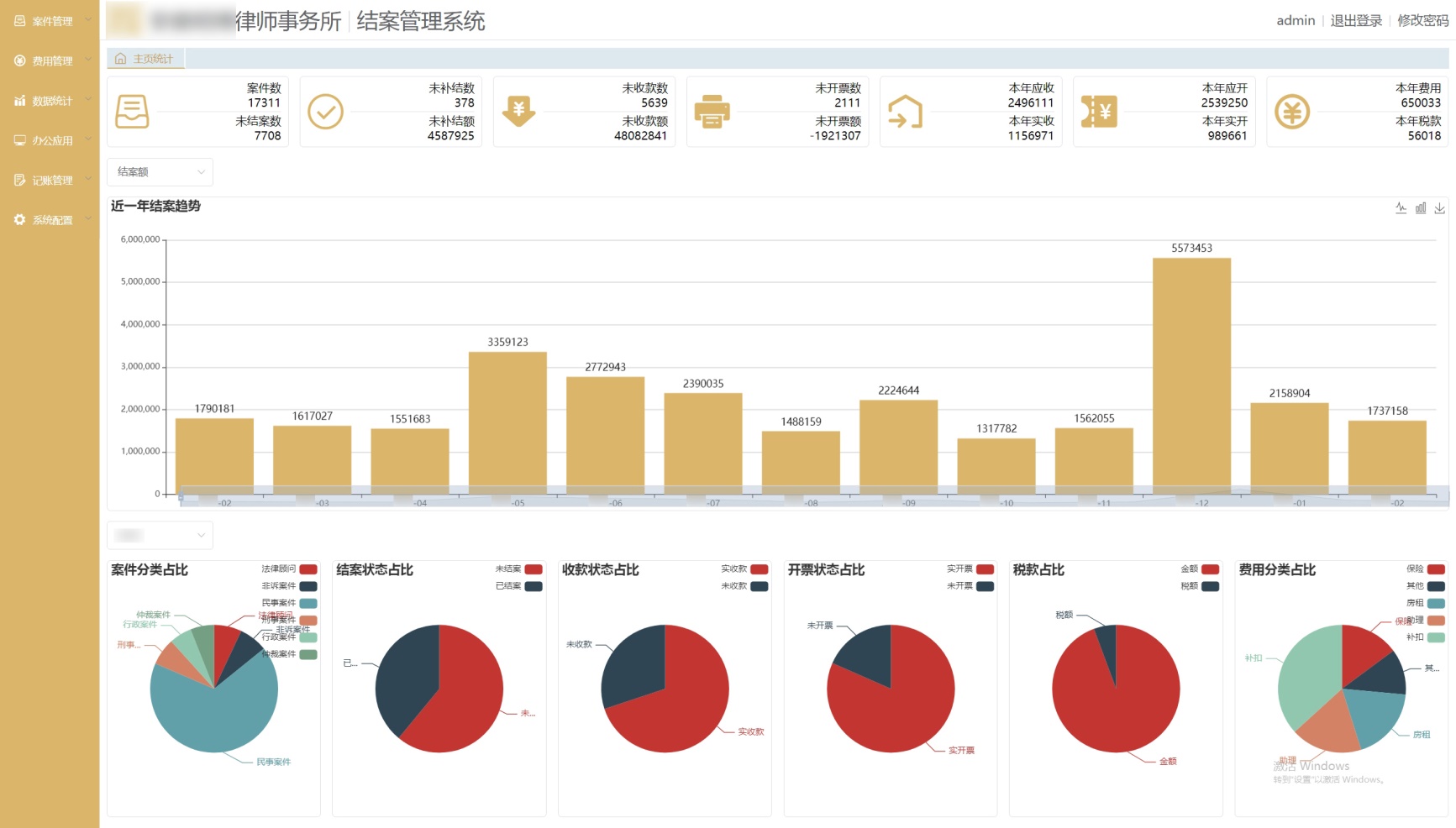1456x828 pixels.
Task: Toggle 税额 legend in 税款占比
Action: pyautogui.click(x=1200, y=586)
